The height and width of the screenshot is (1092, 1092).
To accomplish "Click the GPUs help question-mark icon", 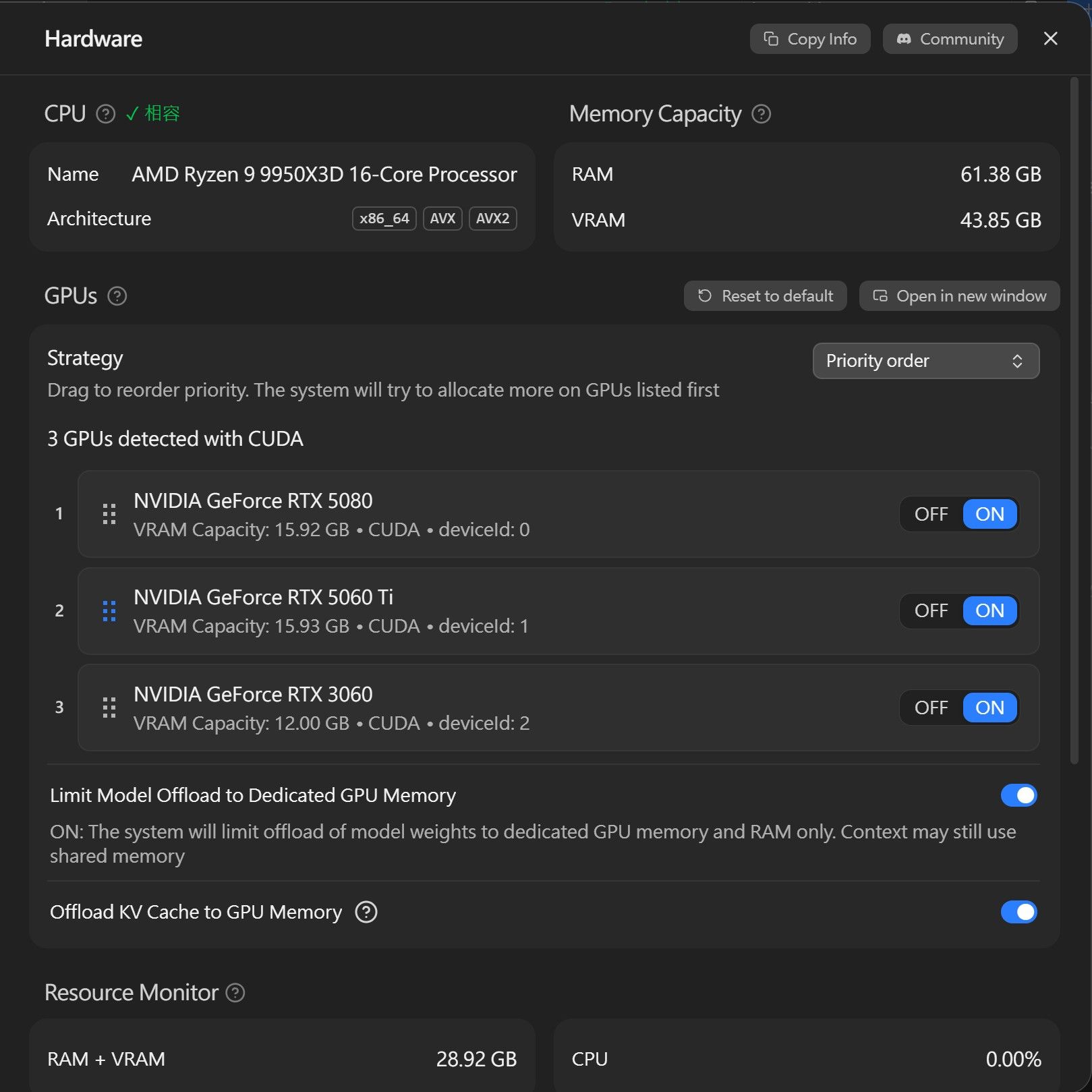I will click(x=117, y=296).
